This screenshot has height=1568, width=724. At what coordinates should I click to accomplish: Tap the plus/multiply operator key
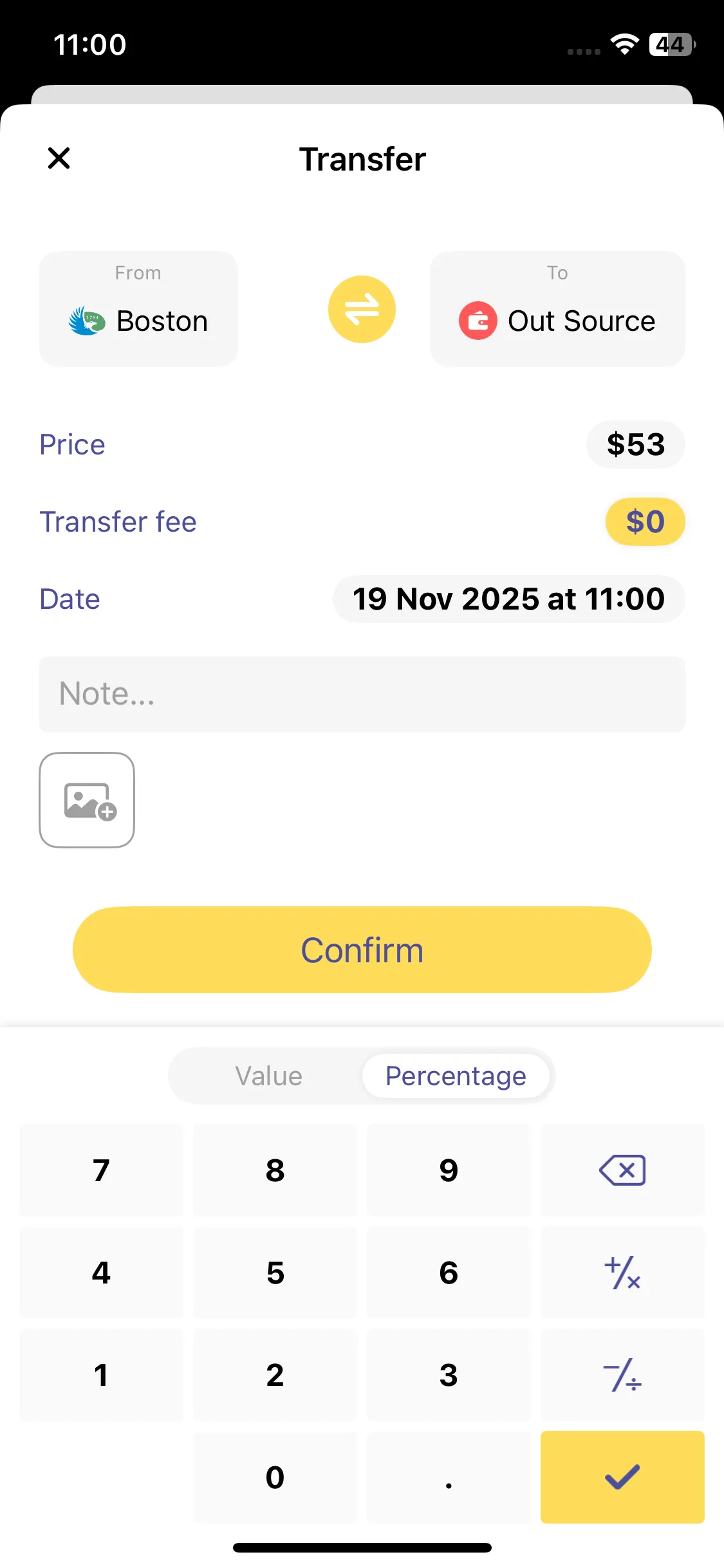[x=622, y=1273]
